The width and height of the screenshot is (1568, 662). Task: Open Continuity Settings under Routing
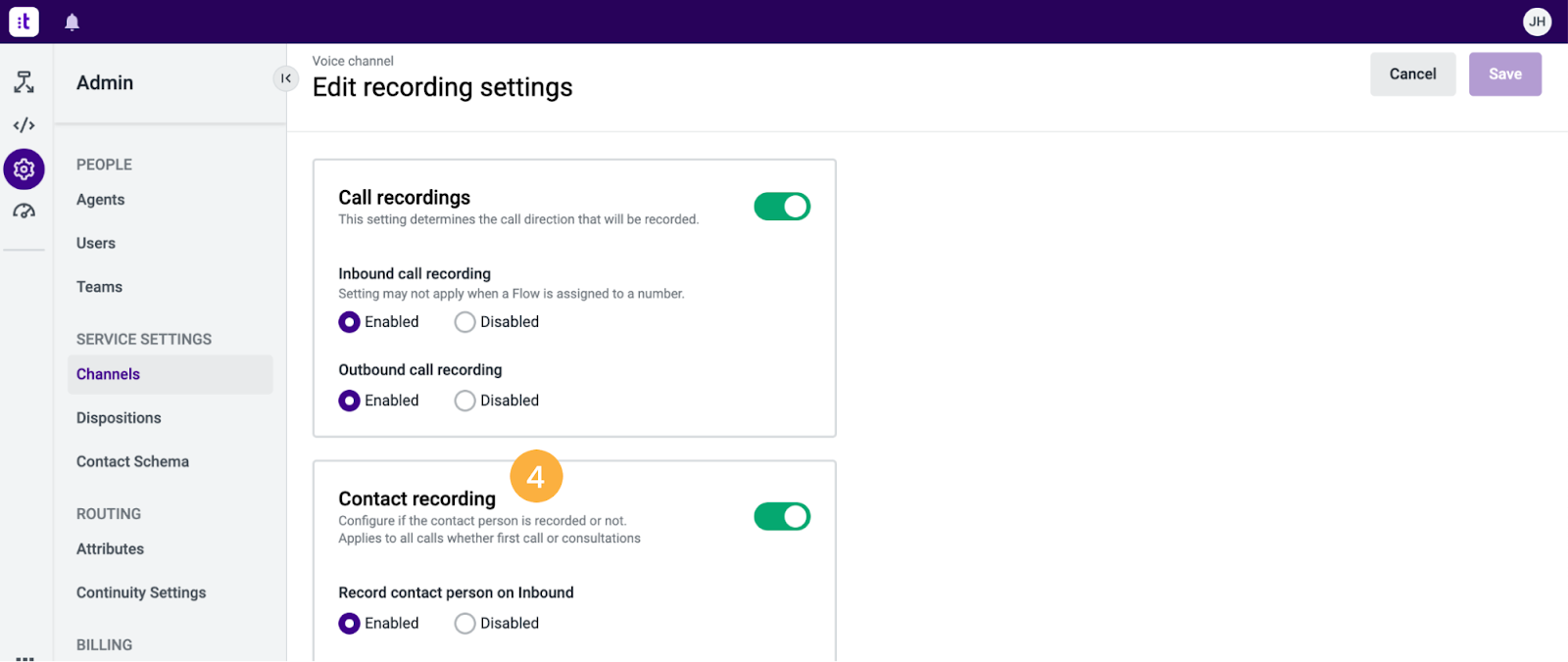pos(141,592)
